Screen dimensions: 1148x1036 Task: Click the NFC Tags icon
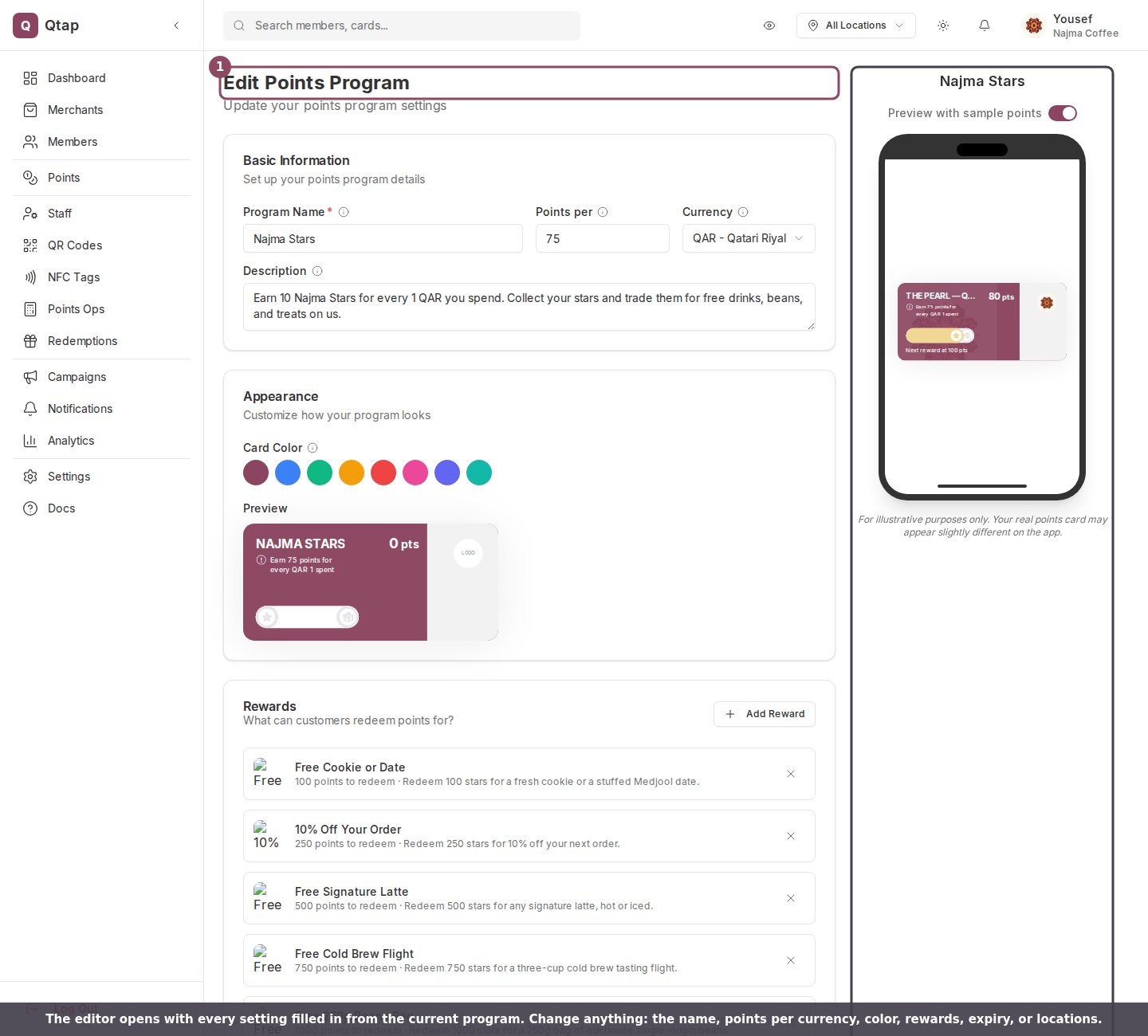[30, 277]
